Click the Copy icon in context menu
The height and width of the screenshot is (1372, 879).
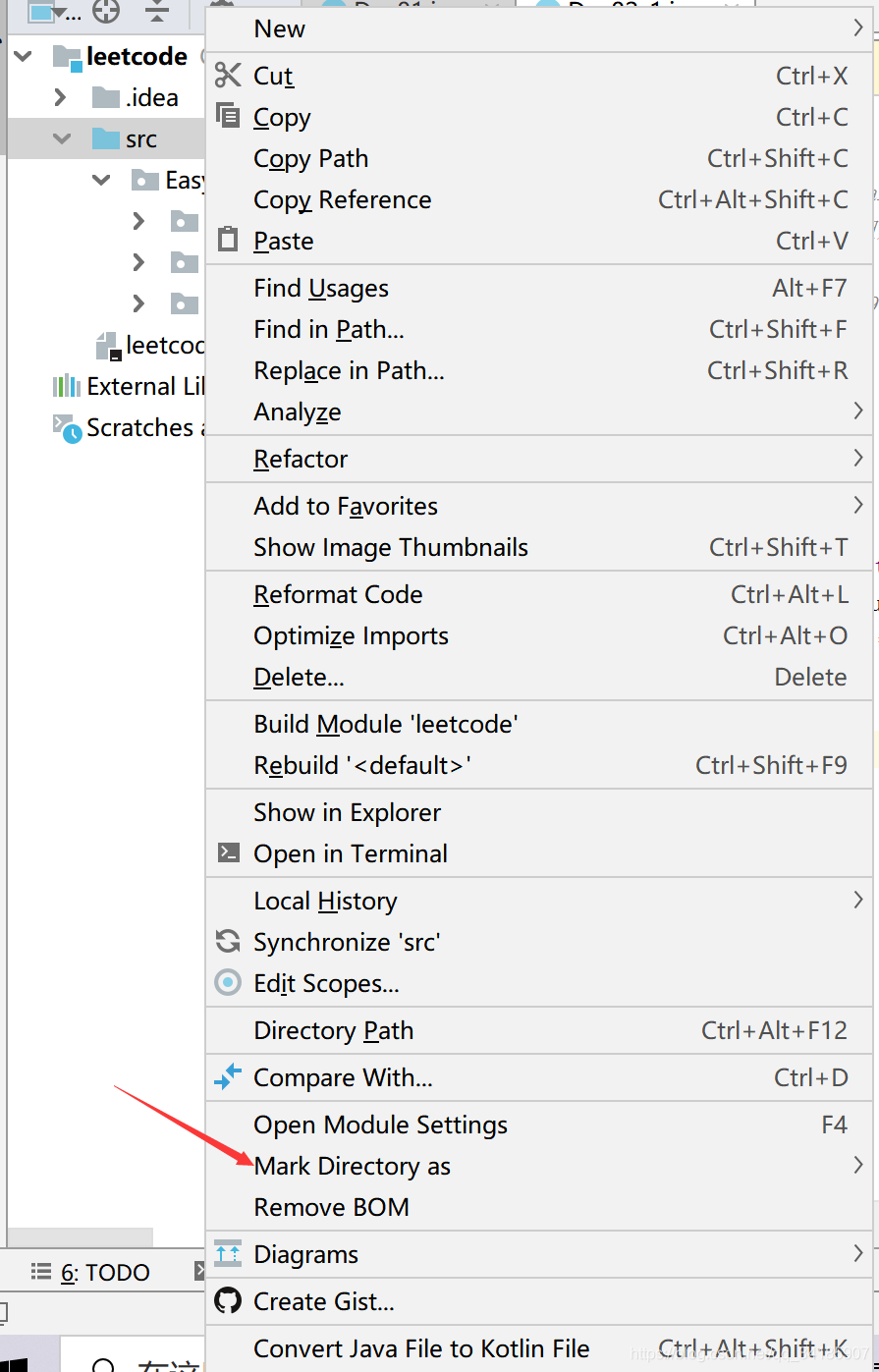(228, 116)
